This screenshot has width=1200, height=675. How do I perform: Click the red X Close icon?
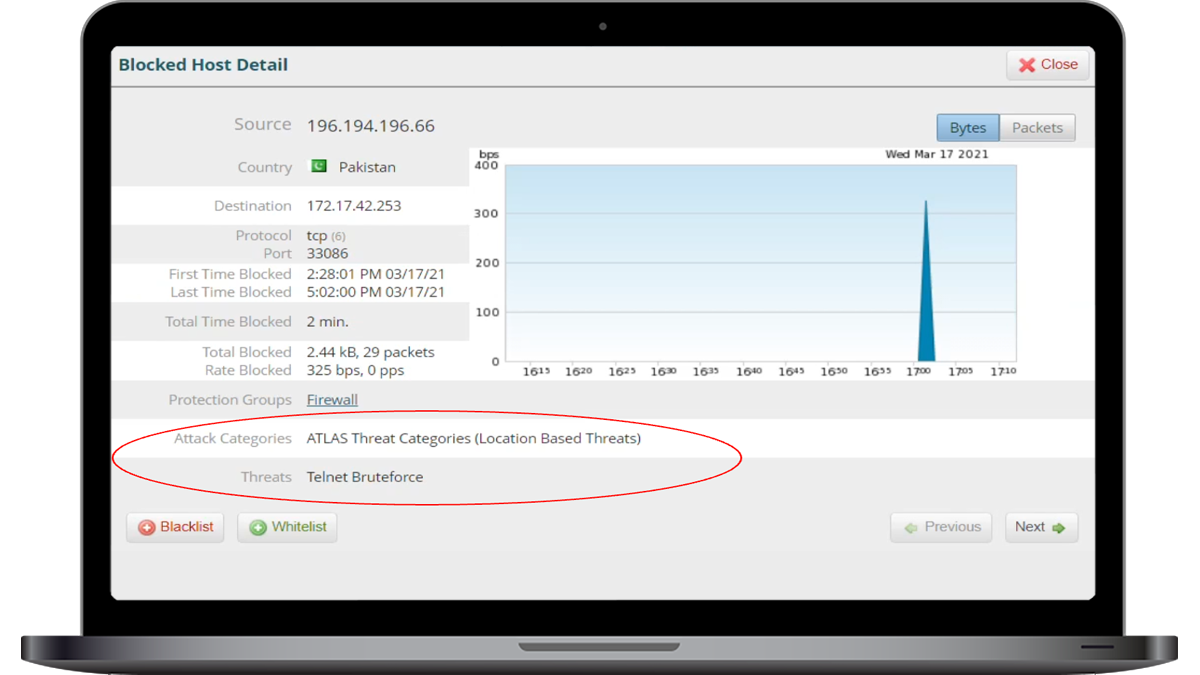[1026, 65]
